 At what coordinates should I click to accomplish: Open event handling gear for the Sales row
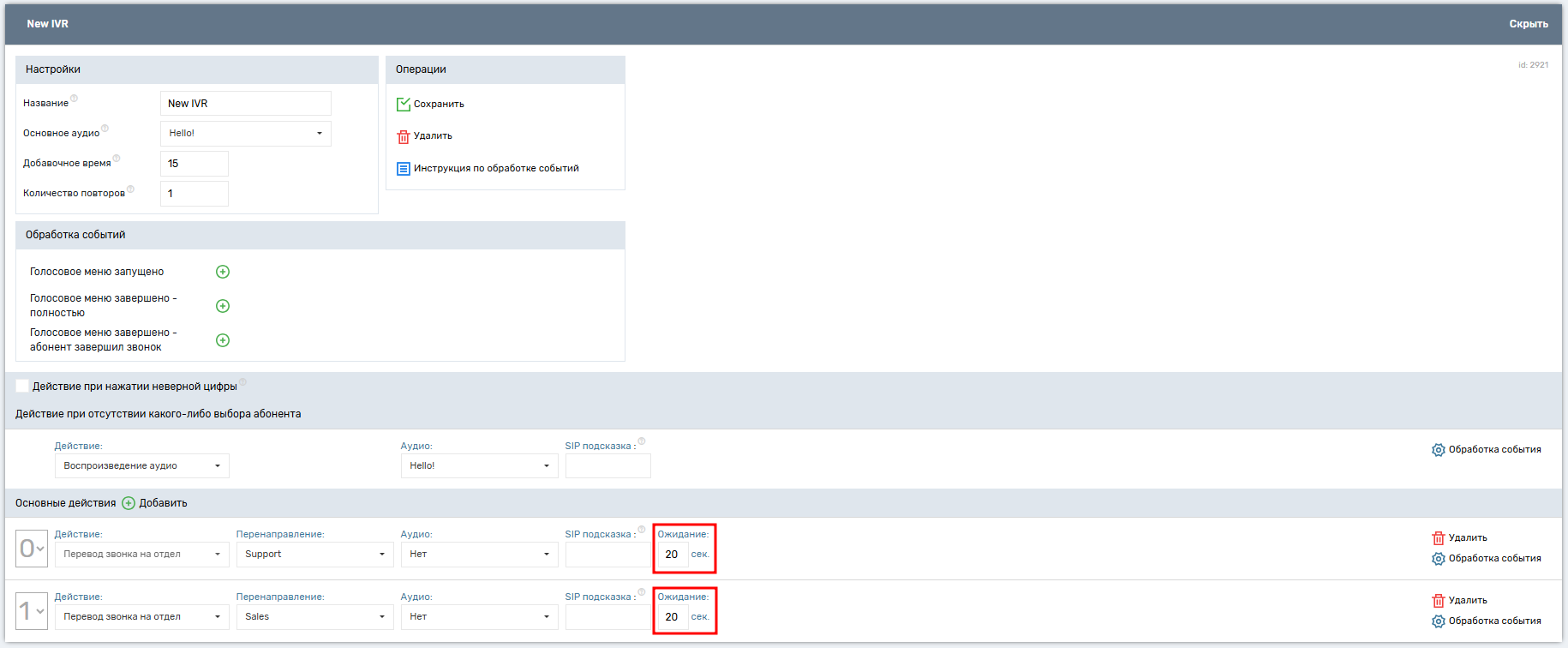click(1439, 621)
